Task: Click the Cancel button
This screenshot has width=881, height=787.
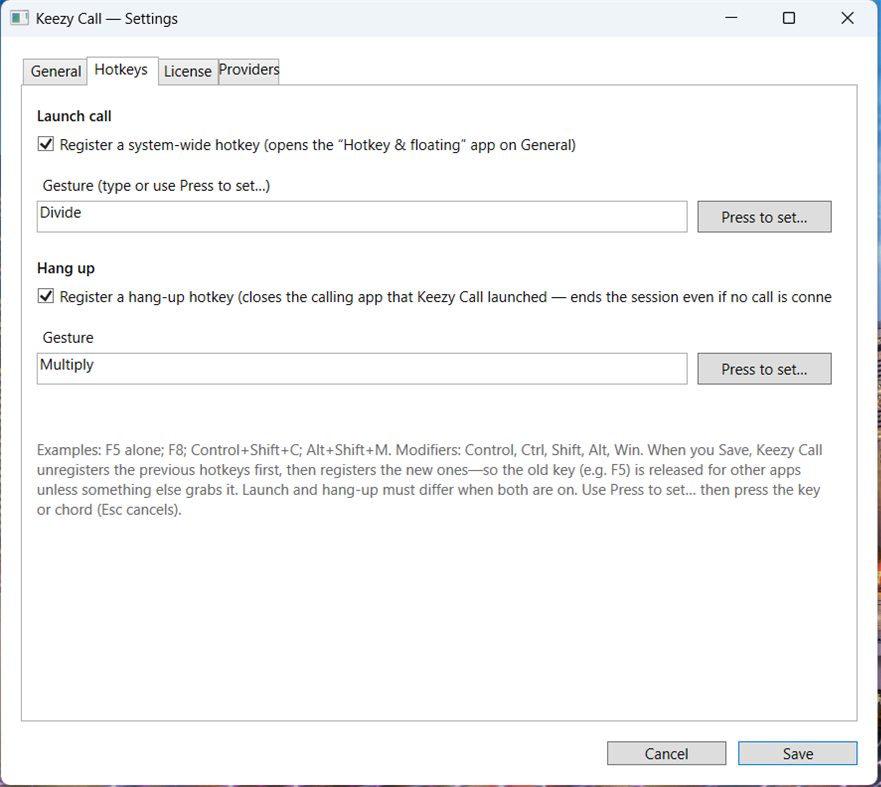Action: pos(666,753)
